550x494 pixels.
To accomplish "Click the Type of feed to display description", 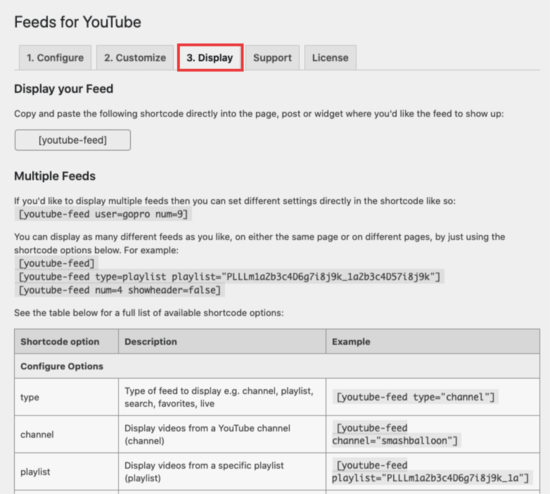I will [219, 397].
